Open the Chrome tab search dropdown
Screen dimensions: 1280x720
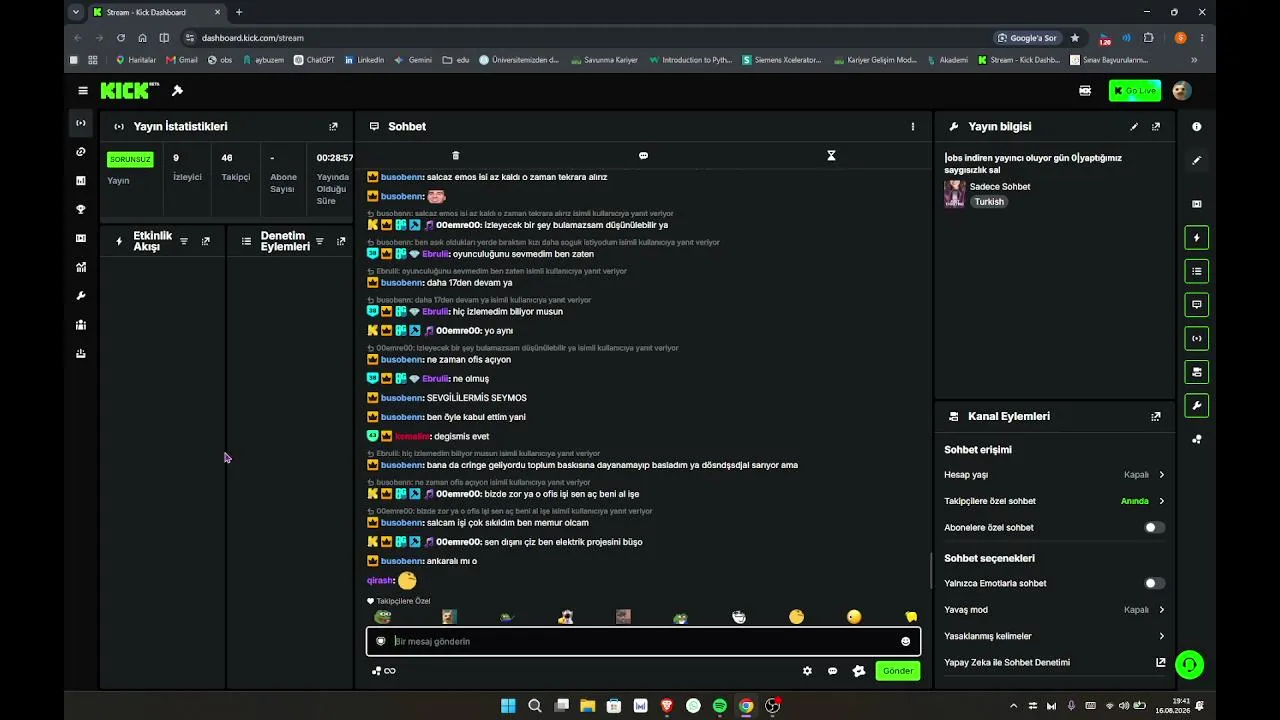[76, 12]
